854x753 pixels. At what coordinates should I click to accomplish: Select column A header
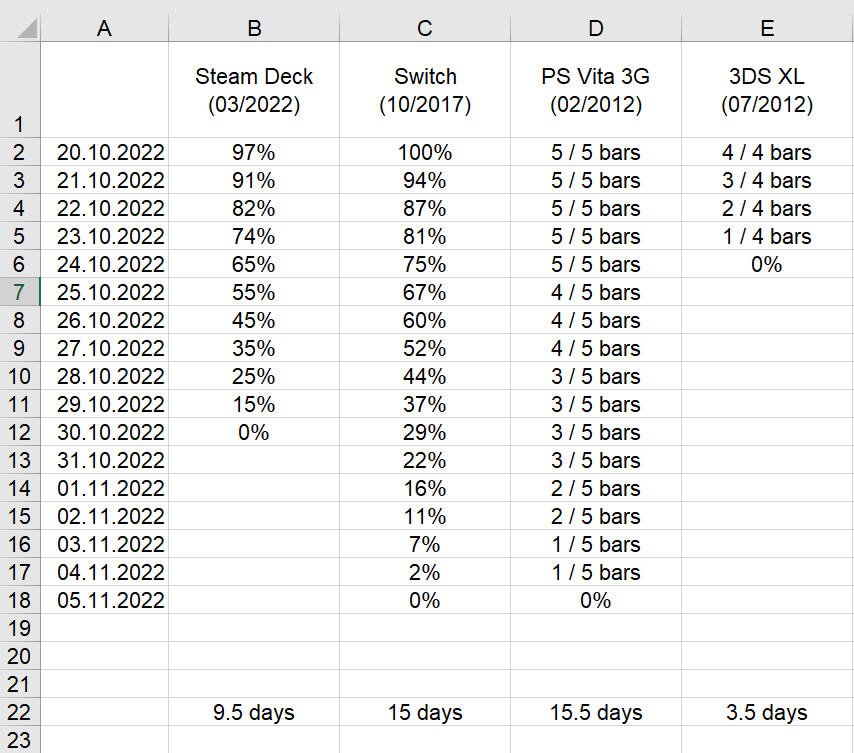point(104,28)
